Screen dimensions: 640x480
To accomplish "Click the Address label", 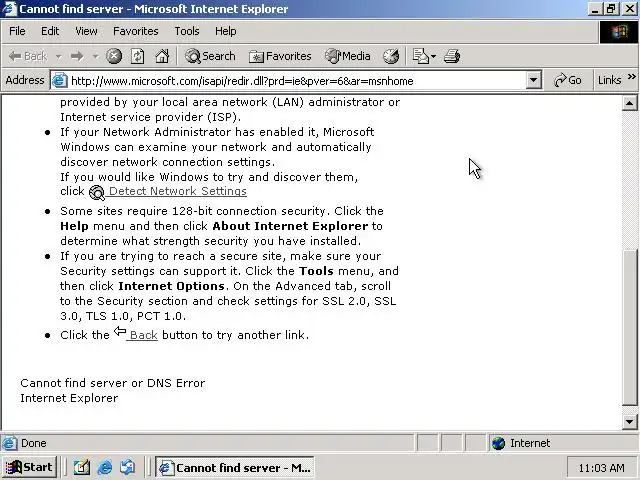I will point(24,80).
